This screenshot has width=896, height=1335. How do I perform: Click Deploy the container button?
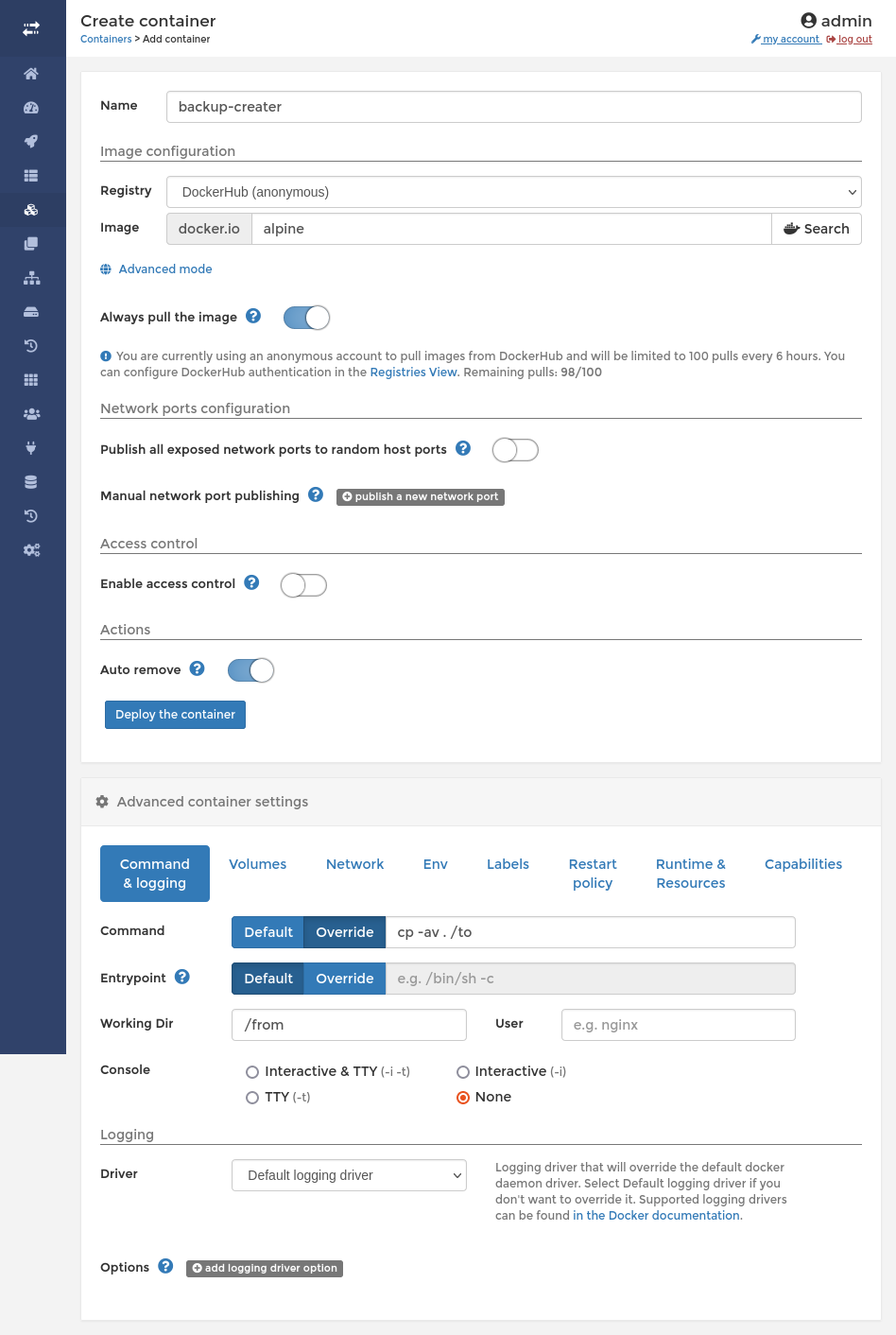175,715
